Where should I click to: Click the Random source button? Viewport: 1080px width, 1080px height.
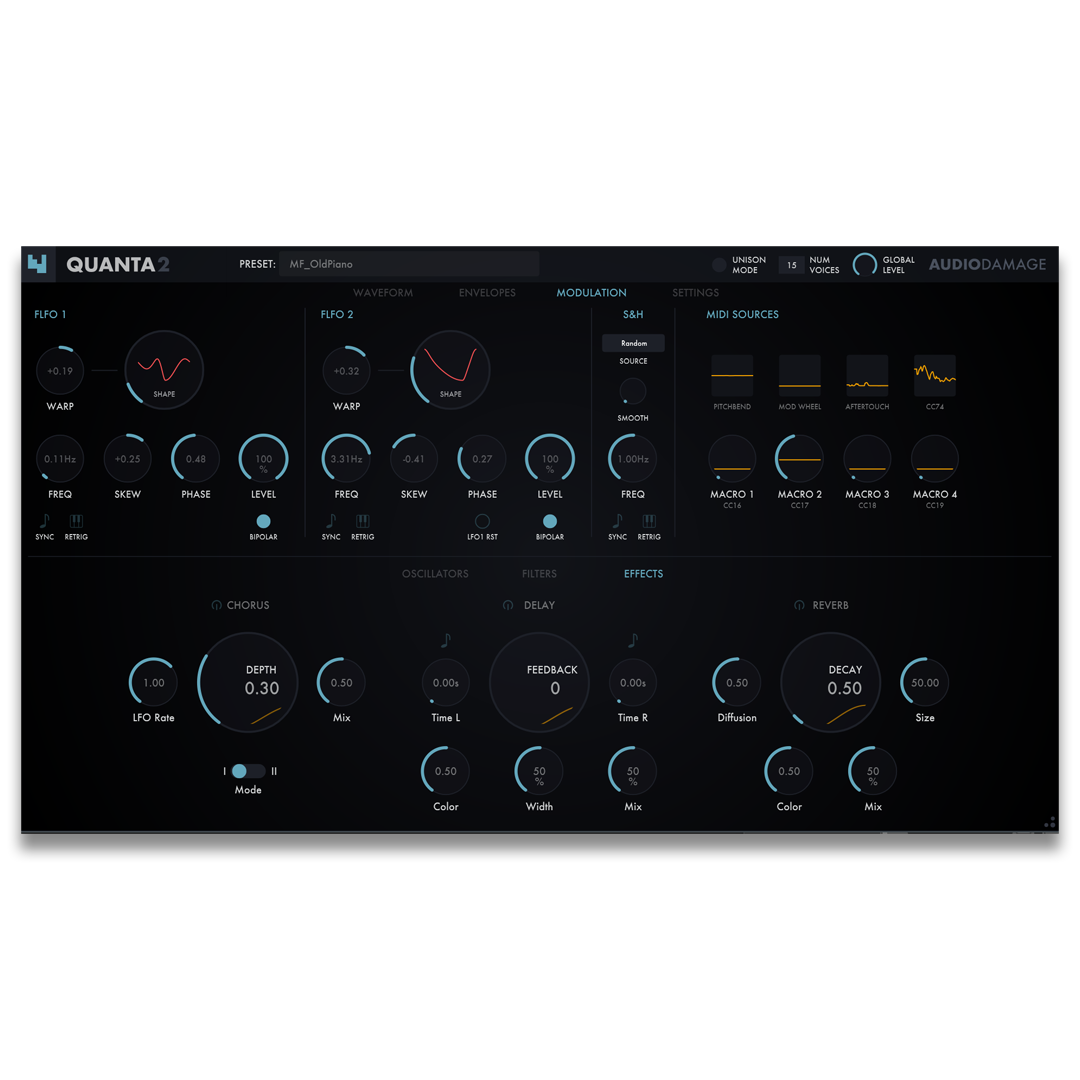(632, 342)
